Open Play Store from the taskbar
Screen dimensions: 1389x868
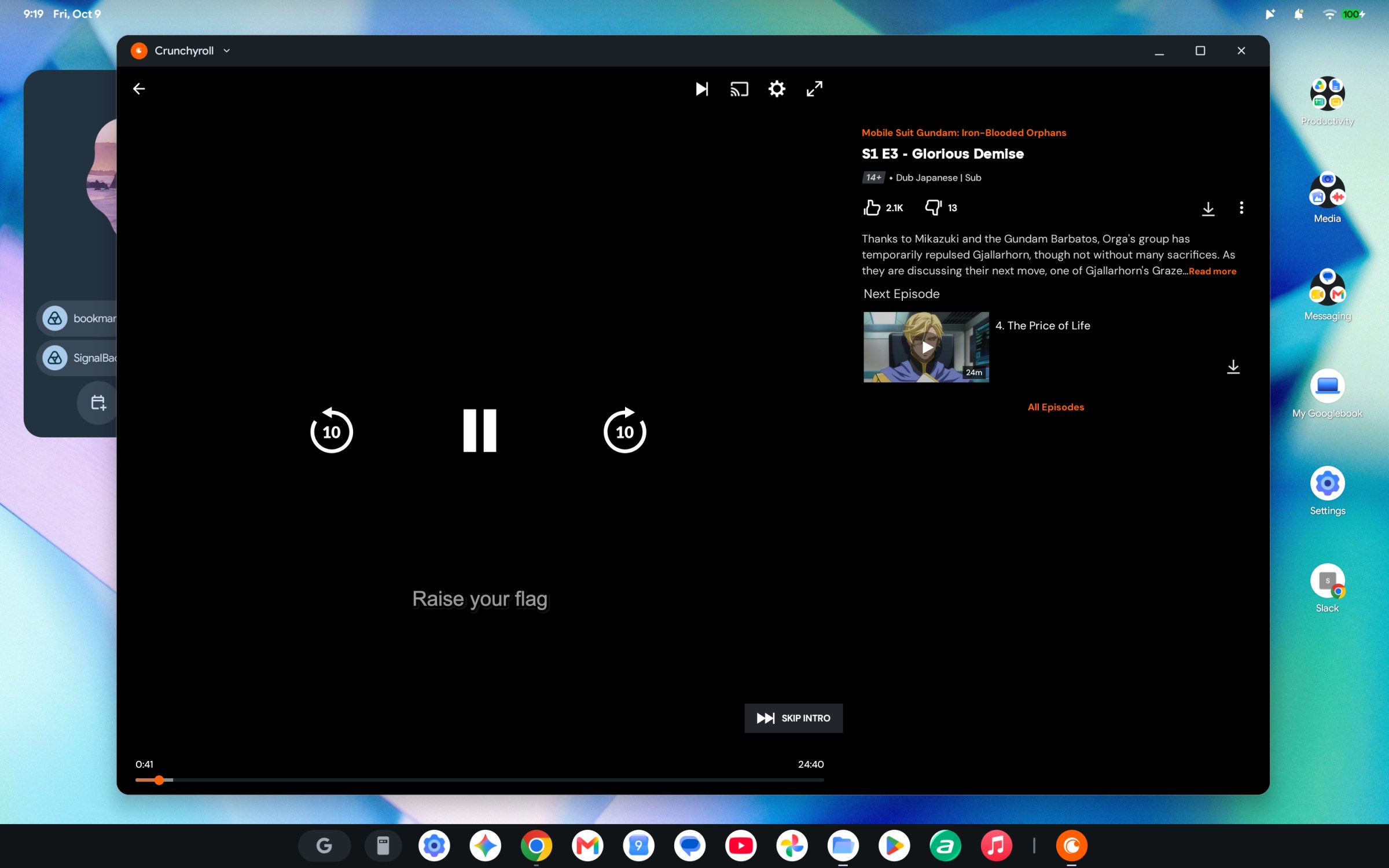(894, 845)
